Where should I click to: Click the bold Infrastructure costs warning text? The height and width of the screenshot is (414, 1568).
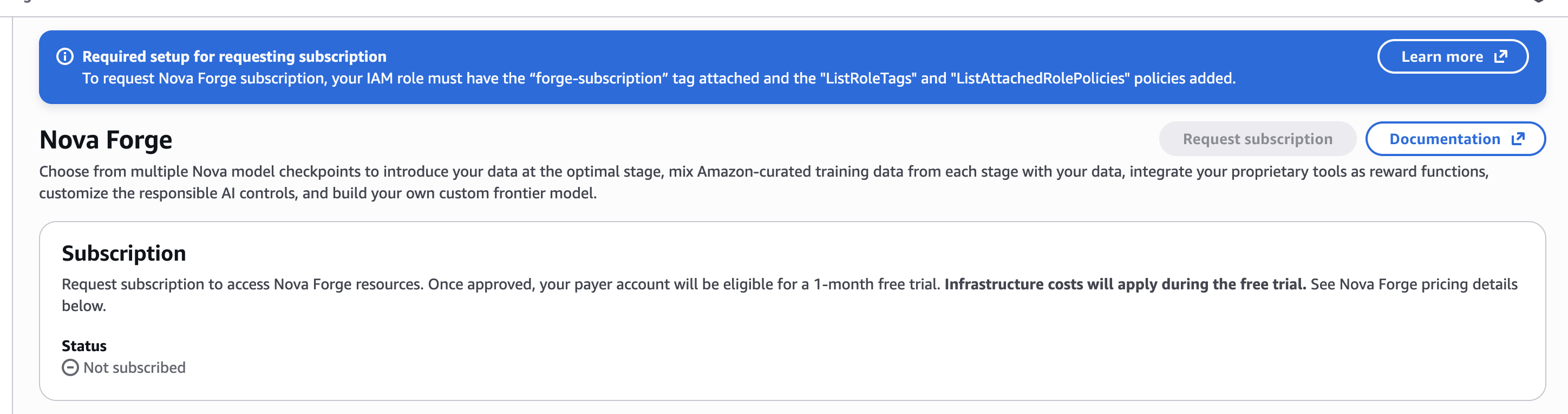[x=1125, y=284]
